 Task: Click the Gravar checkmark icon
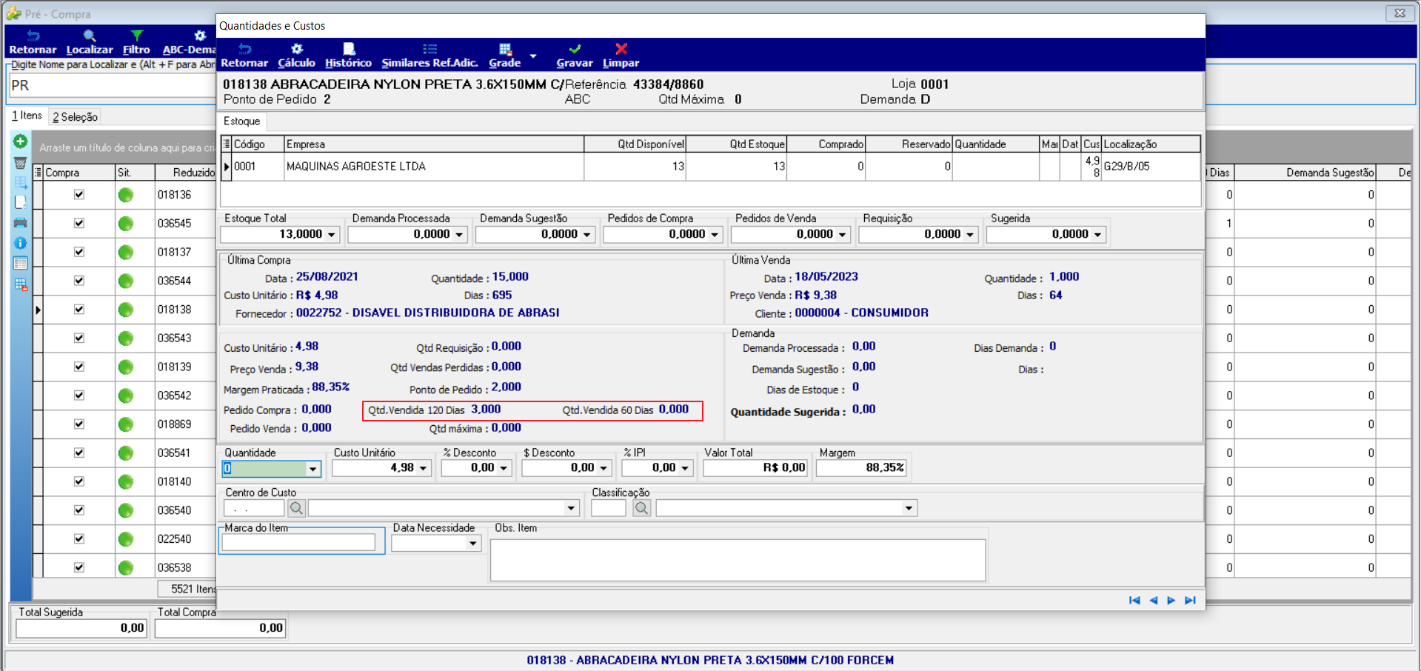(574, 49)
